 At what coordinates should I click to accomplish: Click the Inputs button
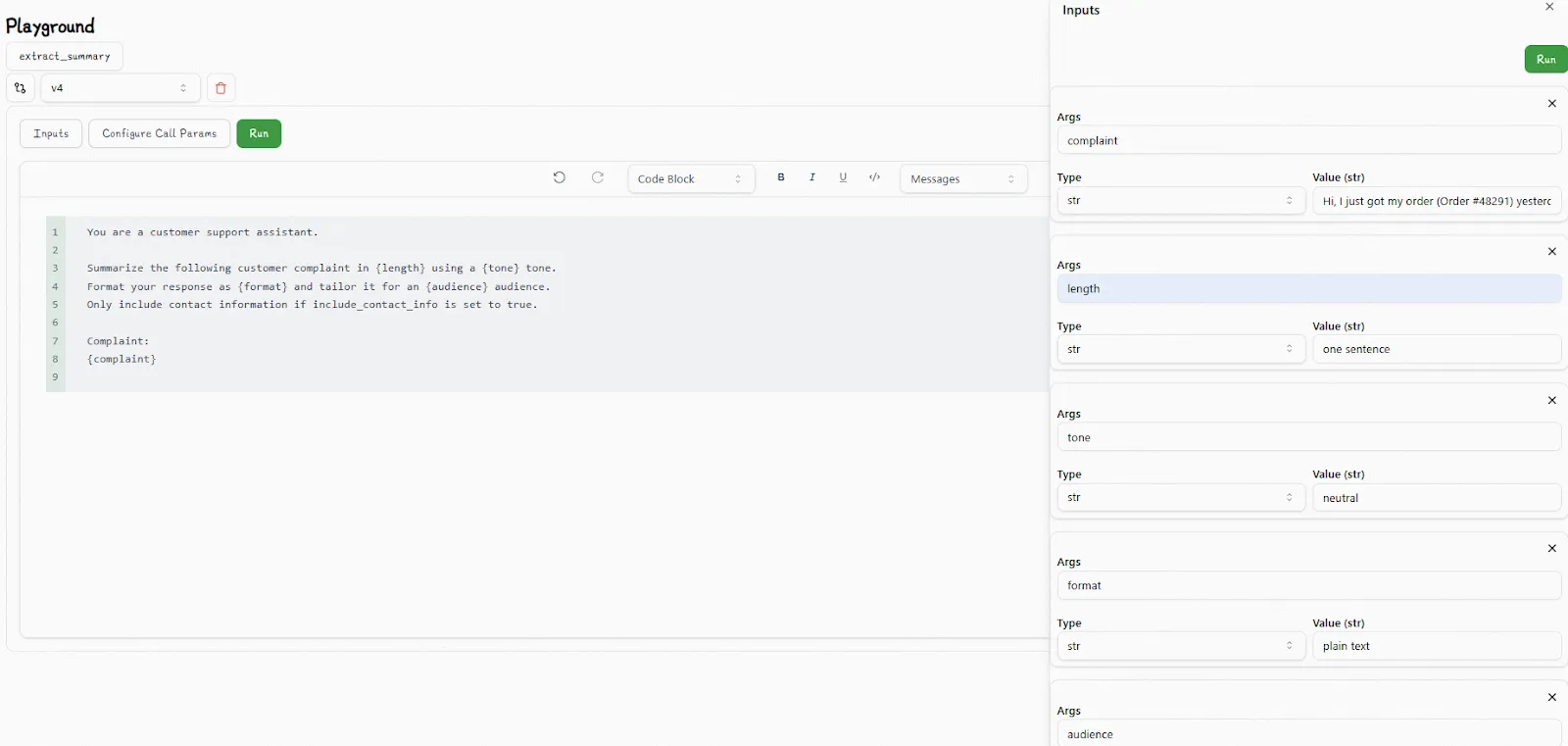[x=51, y=133]
